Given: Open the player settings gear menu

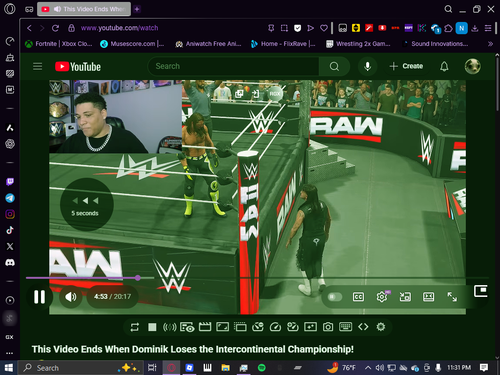Looking at the screenshot, I should (382, 297).
